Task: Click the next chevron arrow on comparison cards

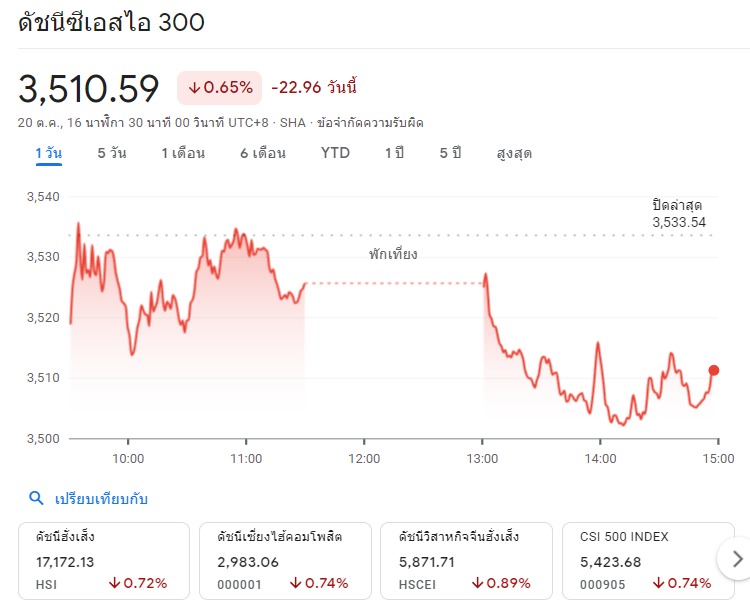Action: point(737,559)
